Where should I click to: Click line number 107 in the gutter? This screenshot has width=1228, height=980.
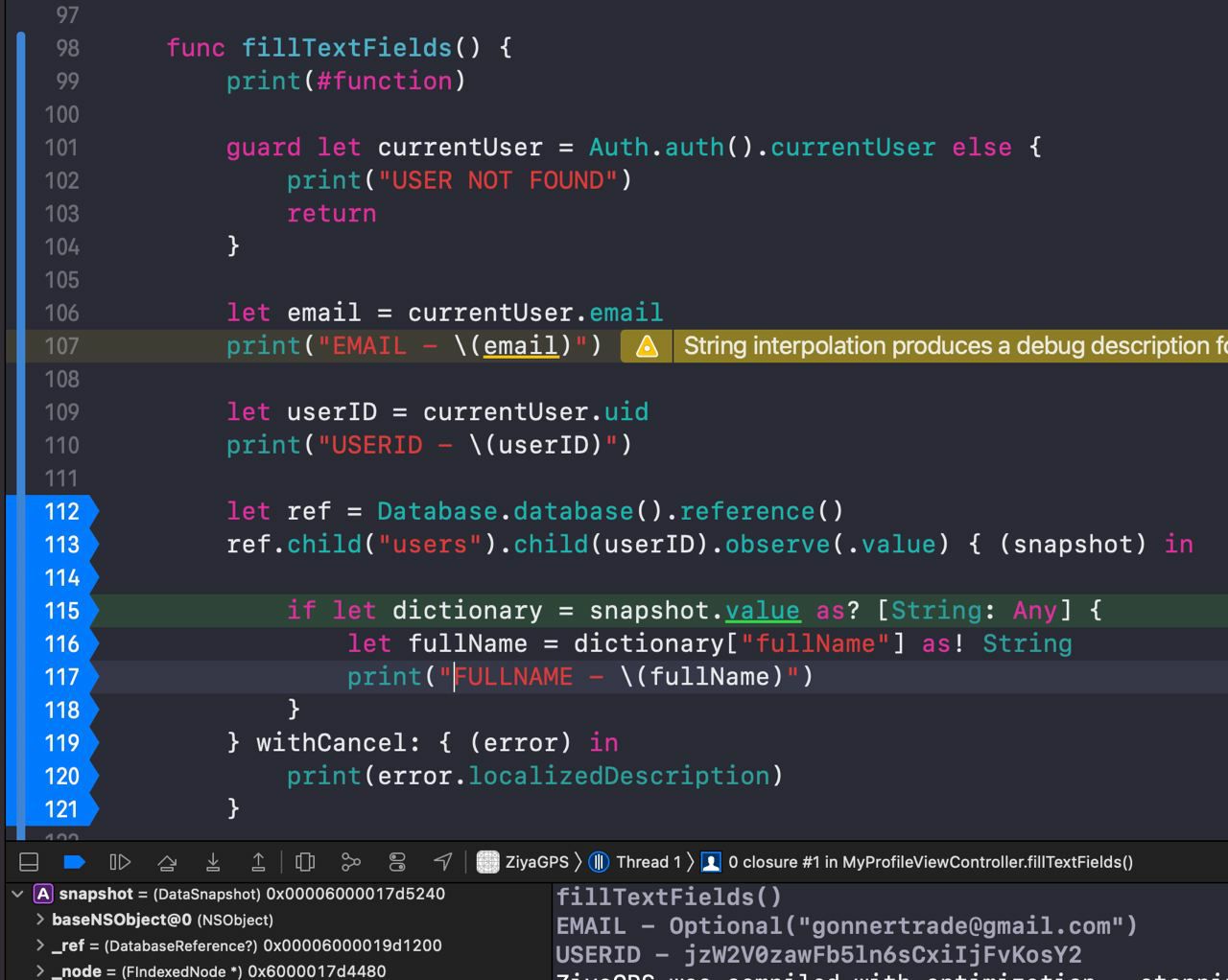[x=61, y=346]
